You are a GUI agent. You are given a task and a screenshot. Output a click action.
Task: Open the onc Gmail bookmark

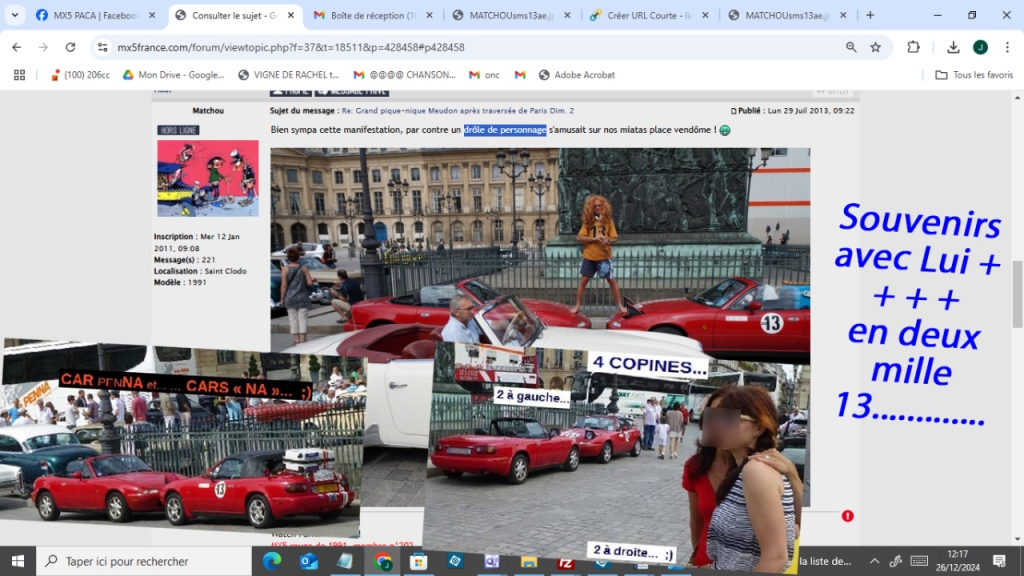click(484, 75)
